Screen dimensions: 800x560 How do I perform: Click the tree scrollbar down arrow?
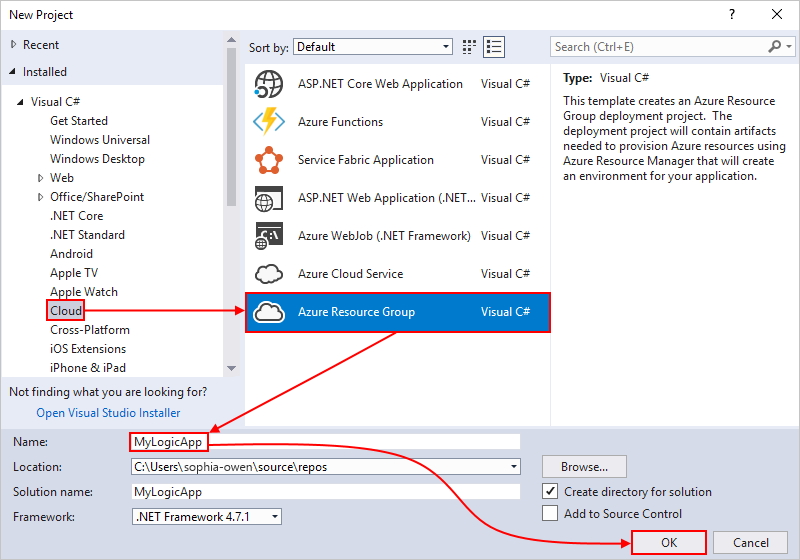pyautogui.click(x=231, y=368)
